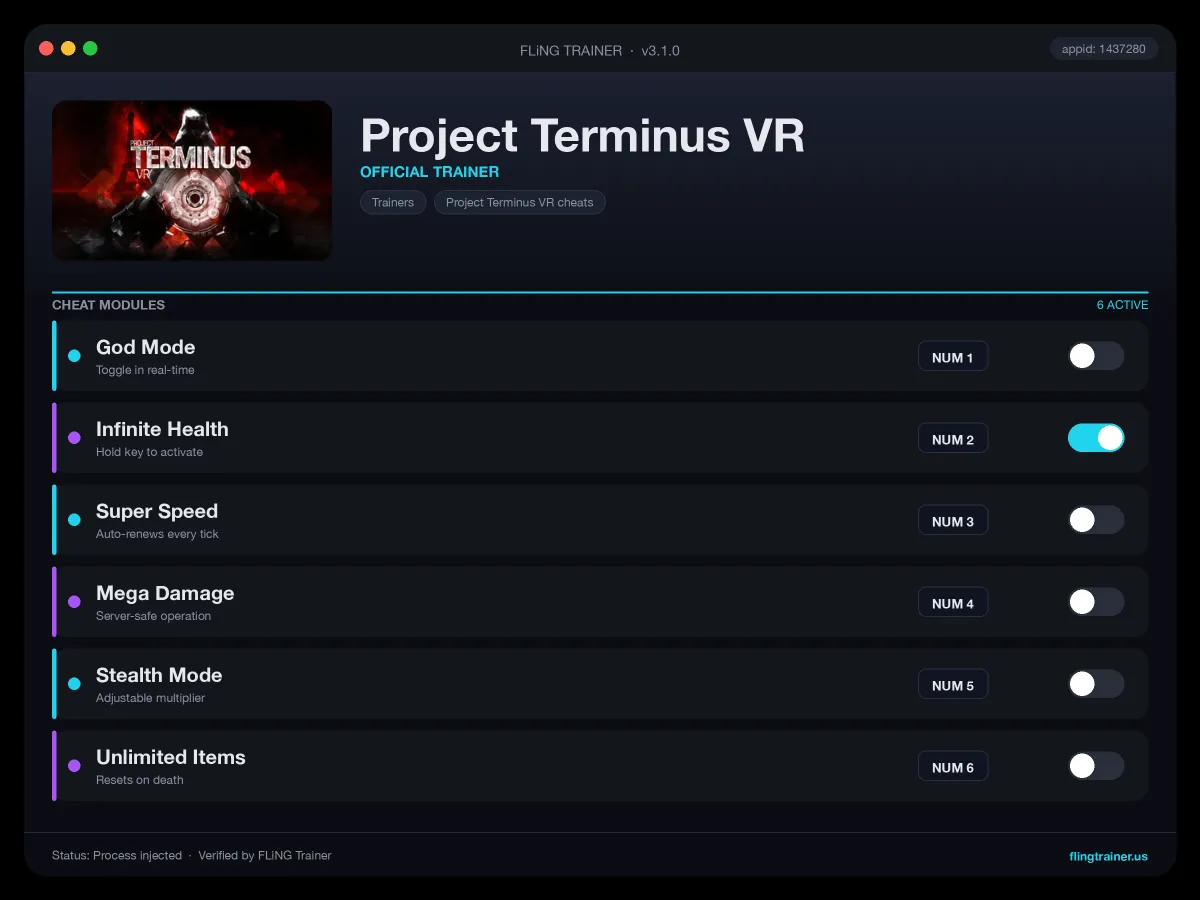Click the God Mode title

coord(145,347)
